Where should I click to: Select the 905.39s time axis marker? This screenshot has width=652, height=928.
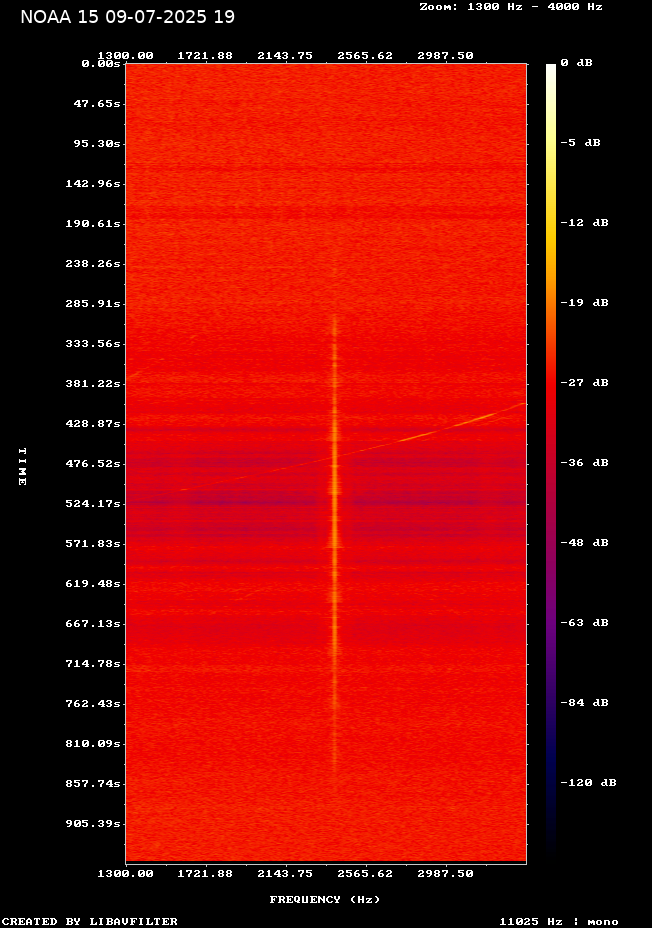(x=93, y=824)
